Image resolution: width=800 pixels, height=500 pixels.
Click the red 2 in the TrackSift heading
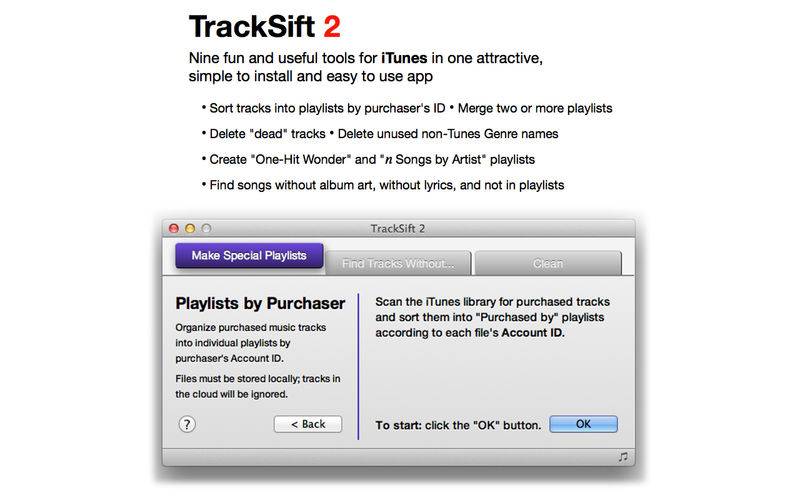[332, 27]
